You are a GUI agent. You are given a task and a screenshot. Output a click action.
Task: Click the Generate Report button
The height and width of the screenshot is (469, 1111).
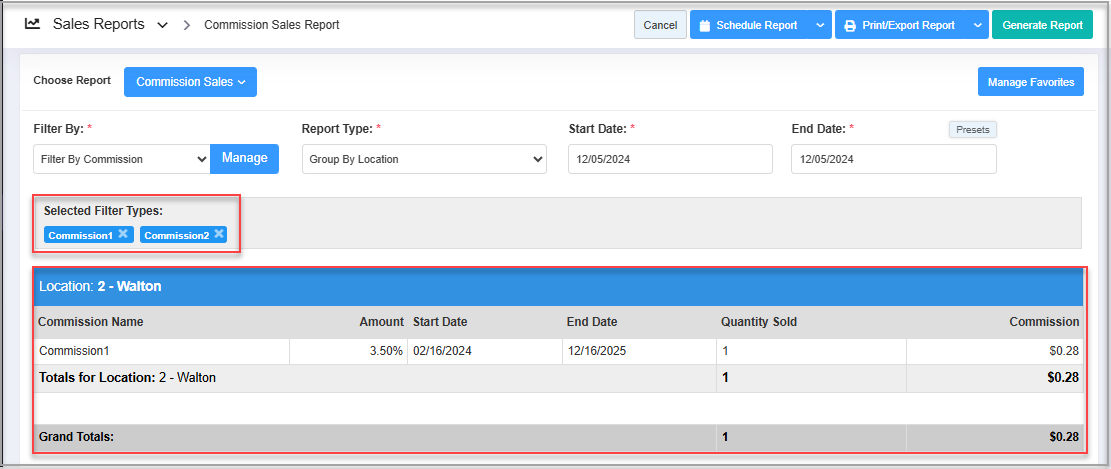[1042, 25]
